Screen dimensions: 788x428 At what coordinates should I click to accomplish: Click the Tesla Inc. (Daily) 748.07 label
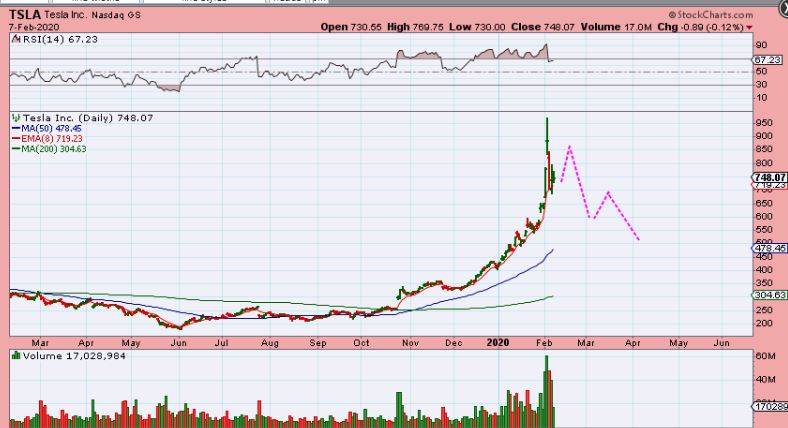tap(88, 118)
